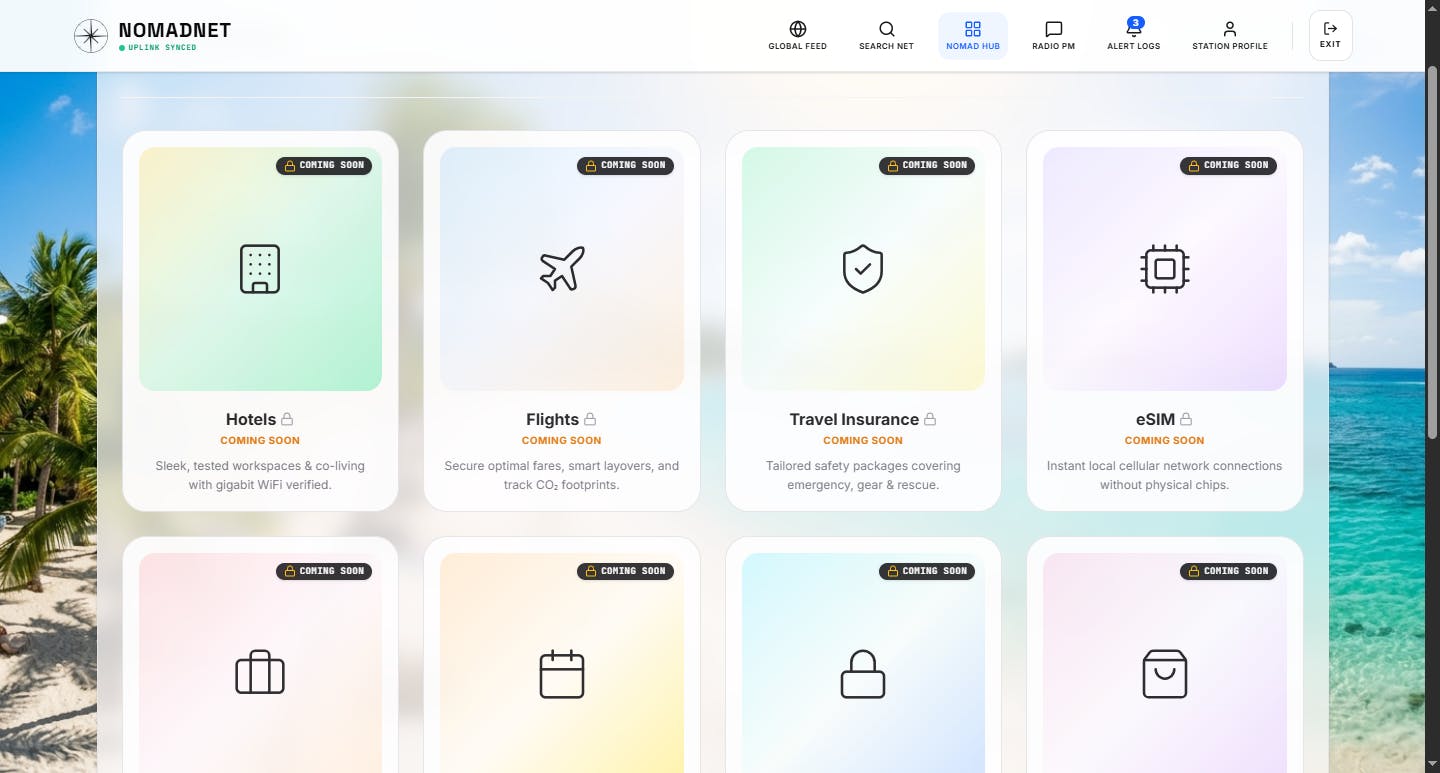The image size is (1440, 773).
Task: Click the Flights description about optimal fares
Action: click(562, 475)
